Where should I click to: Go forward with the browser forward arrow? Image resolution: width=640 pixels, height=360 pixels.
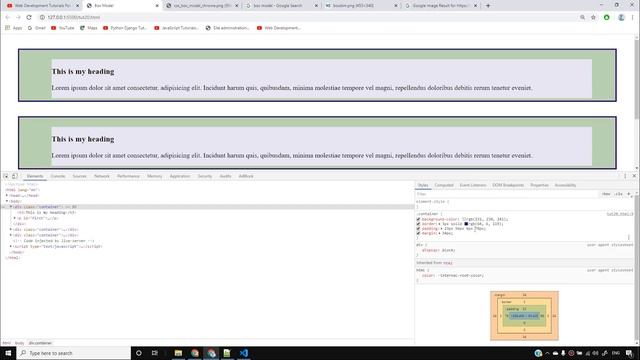click(18, 17)
